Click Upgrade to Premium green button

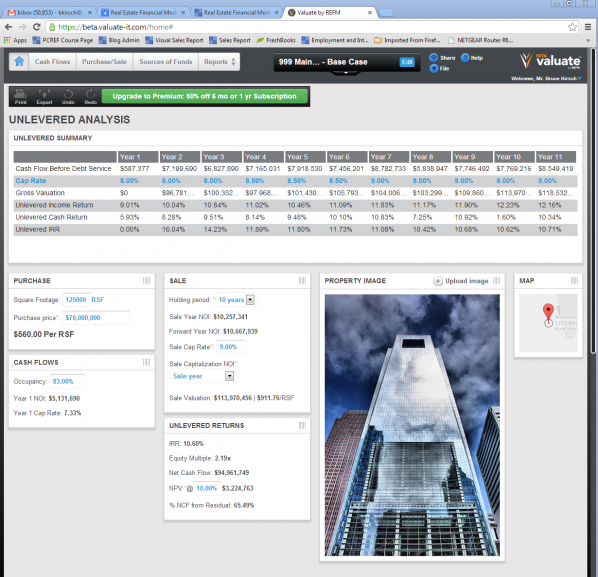tap(204, 96)
